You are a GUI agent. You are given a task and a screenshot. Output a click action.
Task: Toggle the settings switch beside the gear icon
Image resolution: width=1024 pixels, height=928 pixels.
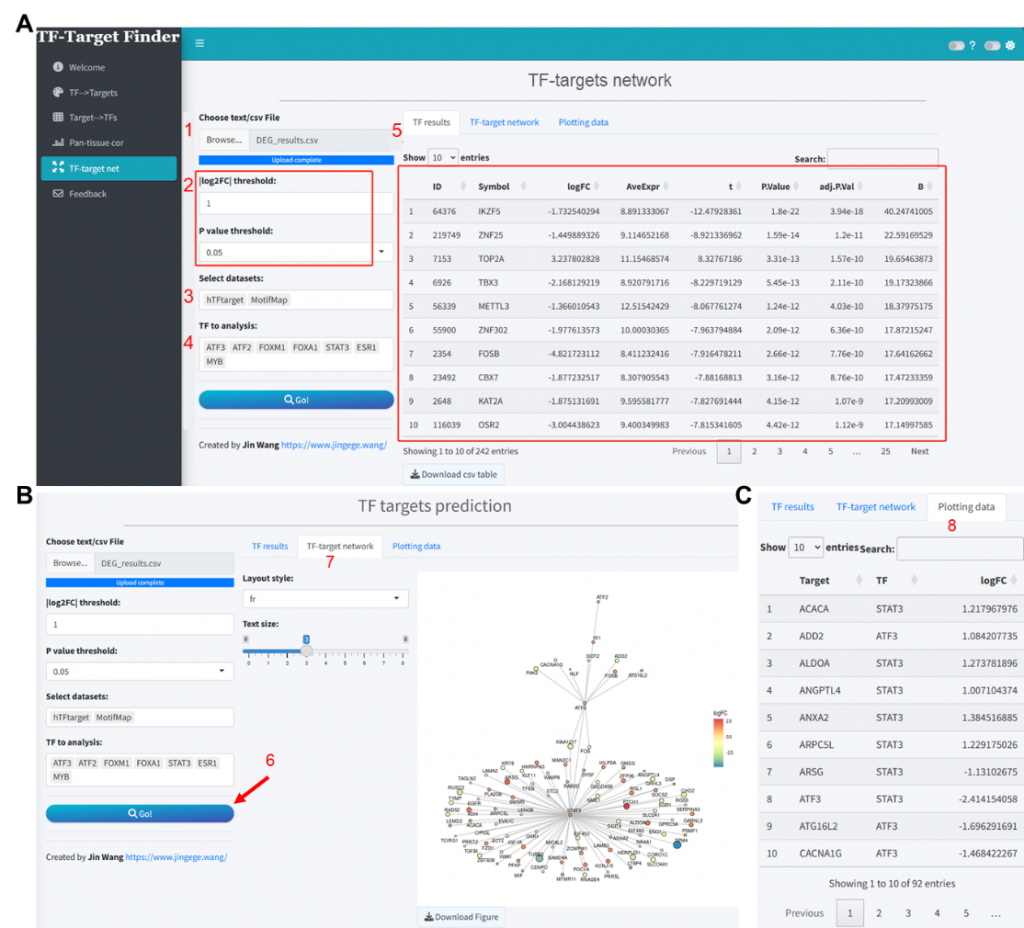coord(992,45)
